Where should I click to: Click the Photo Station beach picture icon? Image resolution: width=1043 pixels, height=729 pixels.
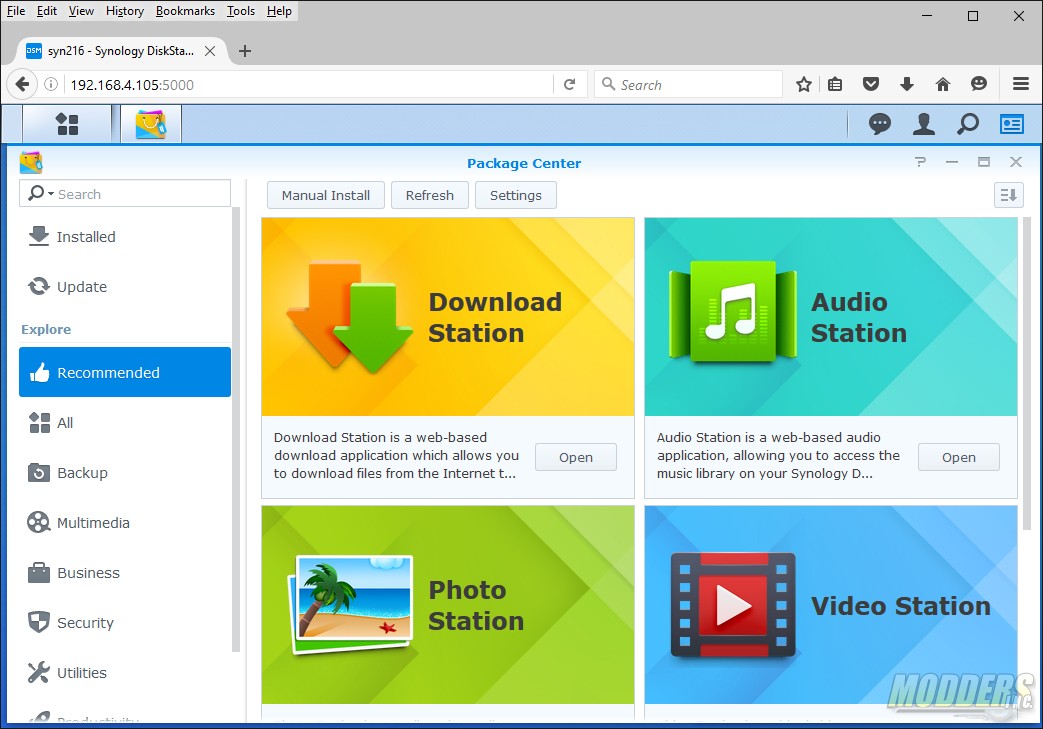click(351, 604)
